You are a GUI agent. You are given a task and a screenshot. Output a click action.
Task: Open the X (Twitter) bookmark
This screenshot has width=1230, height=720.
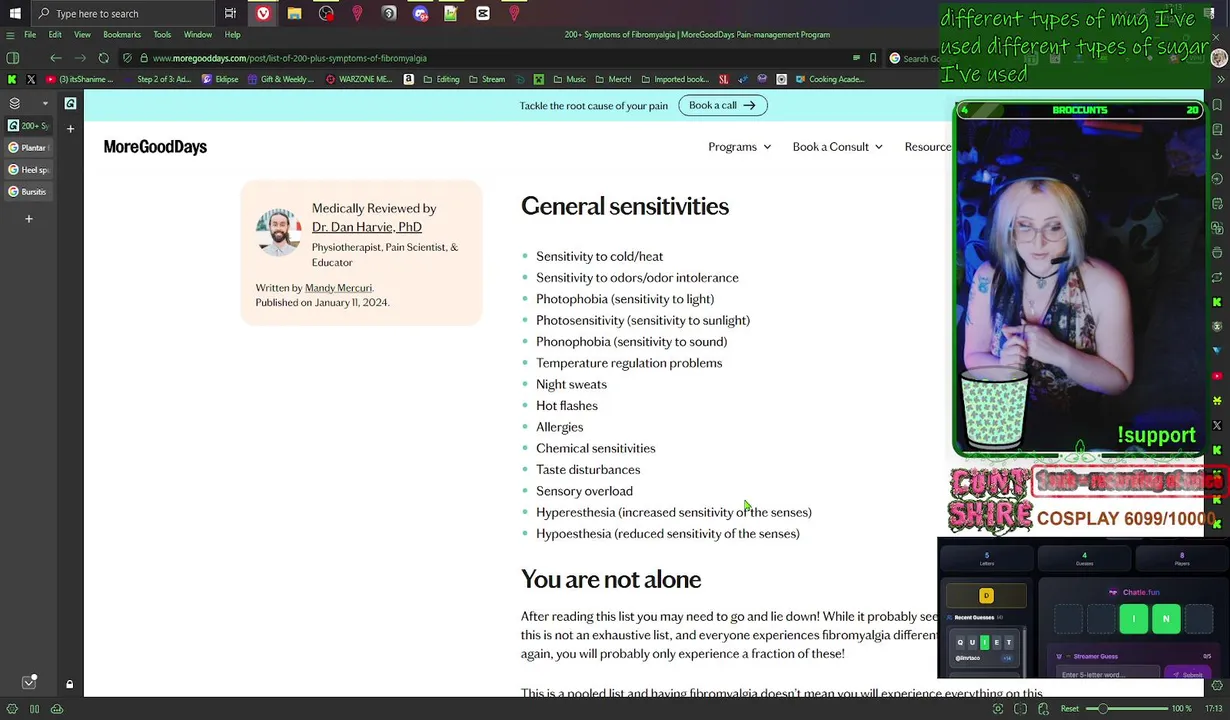click(31, 79)
